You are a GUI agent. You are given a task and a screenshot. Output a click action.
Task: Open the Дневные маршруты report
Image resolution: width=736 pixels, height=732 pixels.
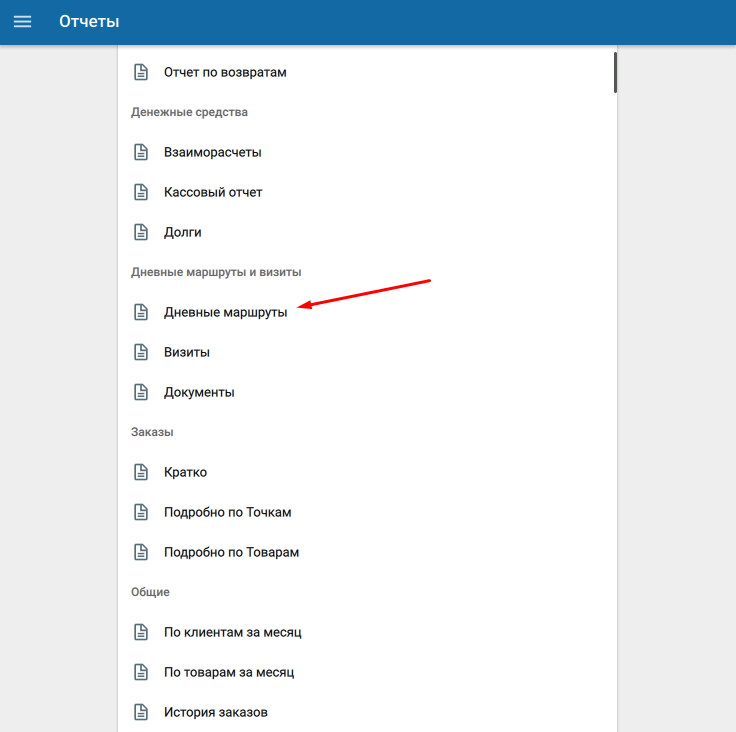[x=225, y=312]
